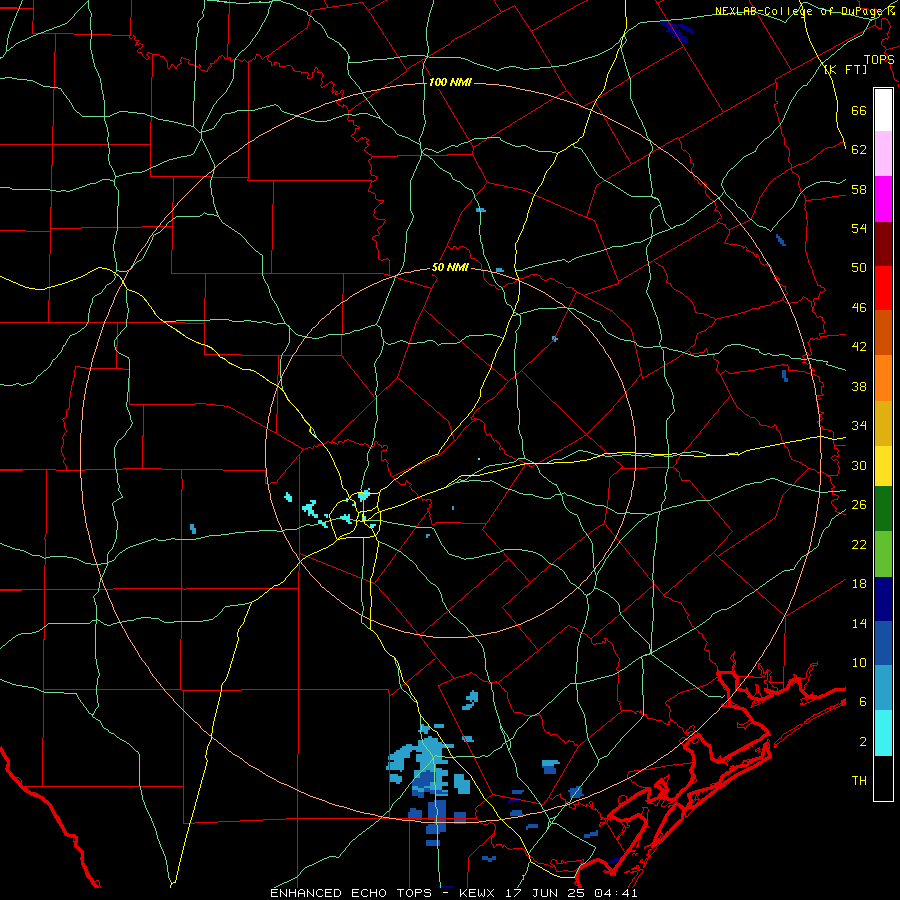Viewport: 900px width, 900px height.
Task: Click the legend value '22'
Action: (x=859, y=544)
